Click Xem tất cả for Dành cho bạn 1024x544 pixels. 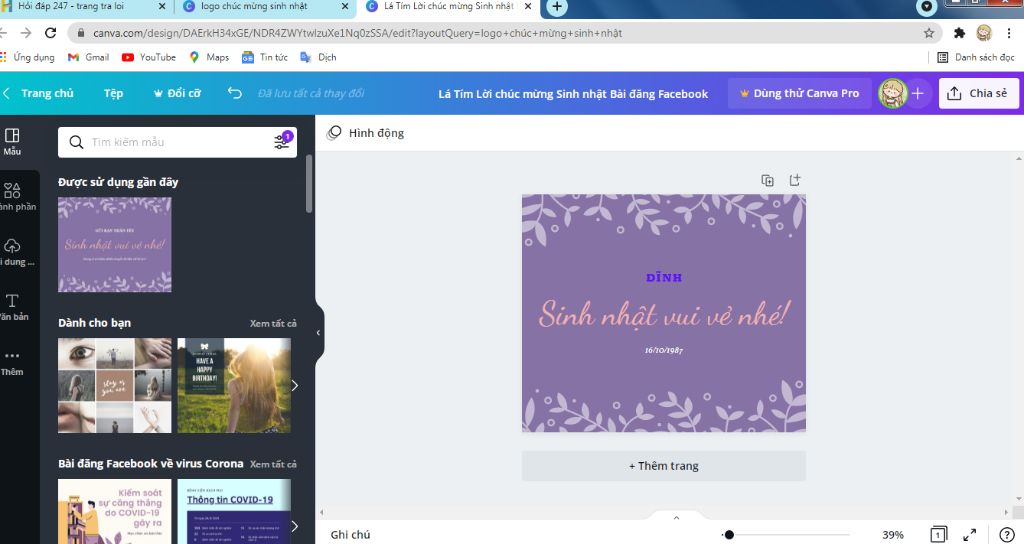(x=273, y=323)
